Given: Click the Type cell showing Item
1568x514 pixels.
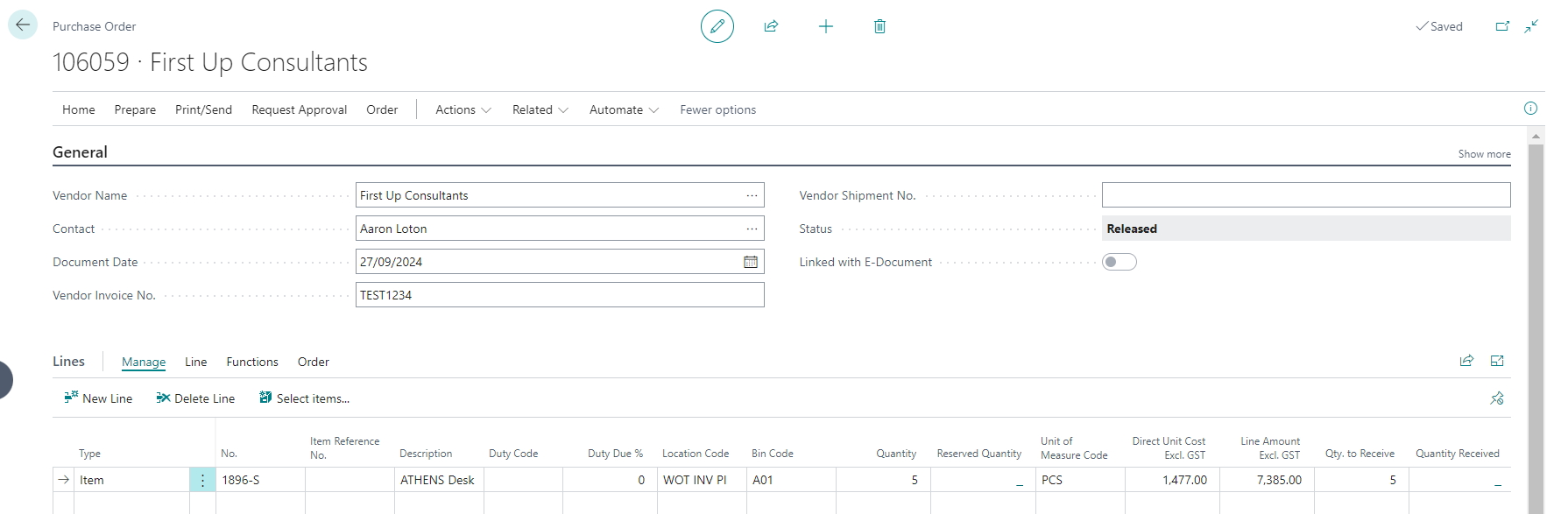Looking at the screenshot, I should (x=131, y=480).
